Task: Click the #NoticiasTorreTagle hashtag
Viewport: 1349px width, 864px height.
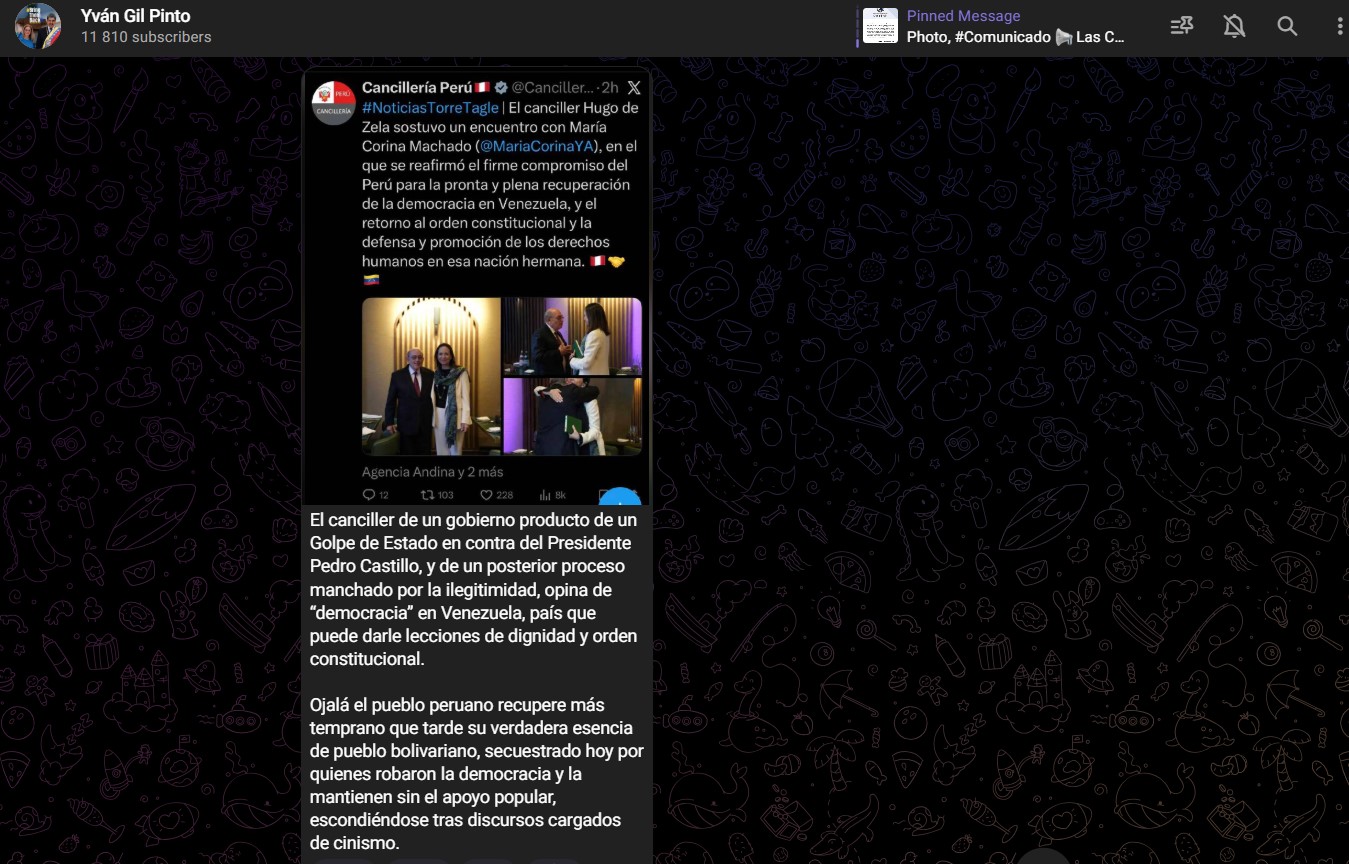Action: pyautogui.click(x=429, y=108)
